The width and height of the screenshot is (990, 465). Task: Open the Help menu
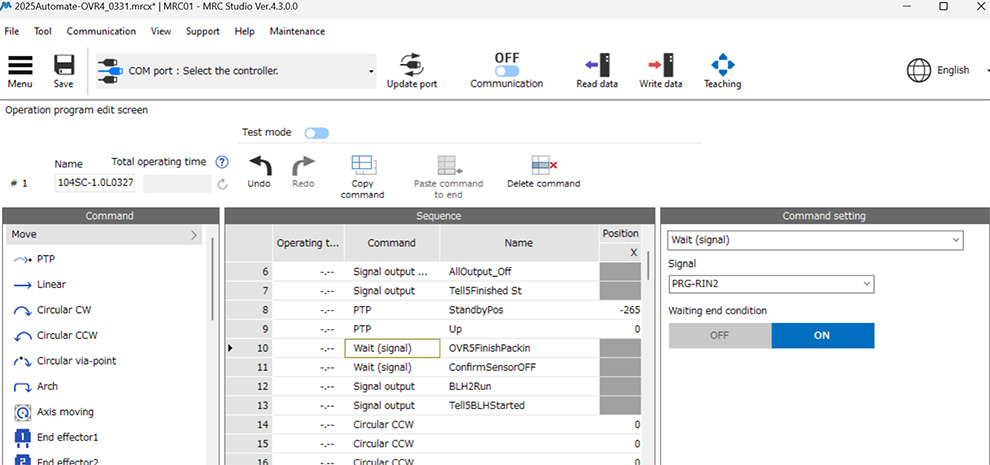point(244,31)
